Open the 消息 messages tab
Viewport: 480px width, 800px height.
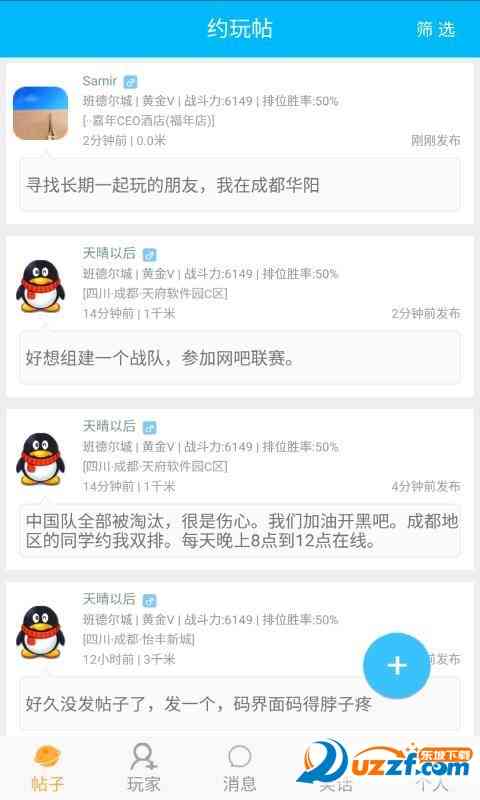pos(239,768)
